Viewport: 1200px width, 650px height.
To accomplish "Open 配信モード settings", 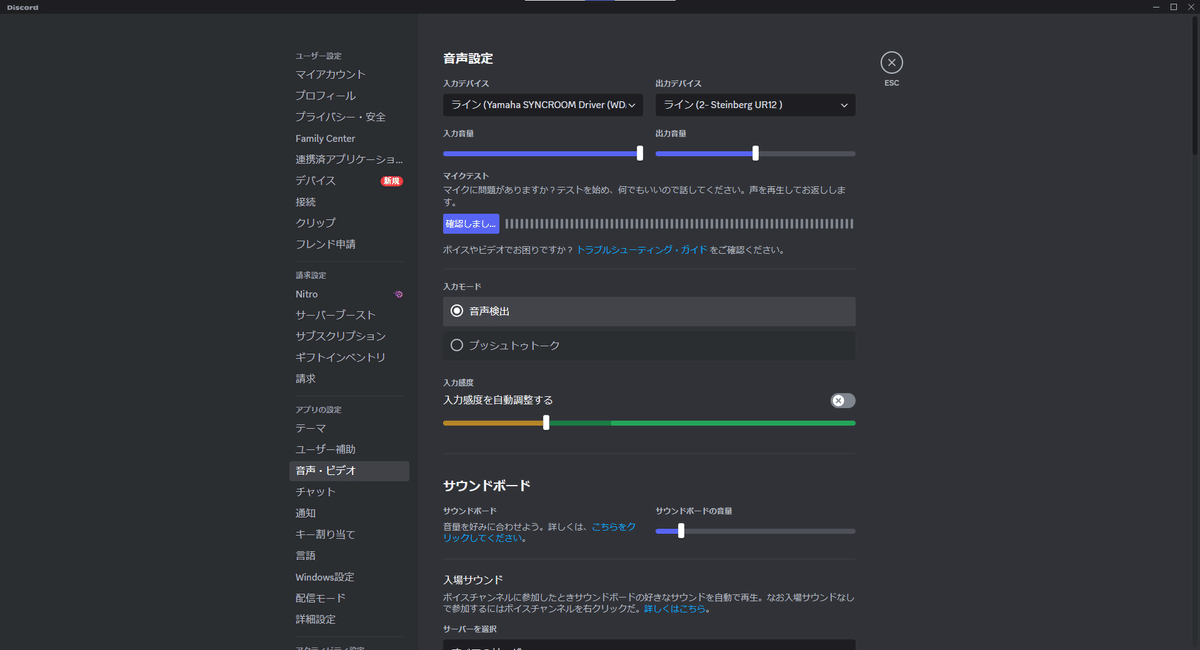I will tap(349, 598).
